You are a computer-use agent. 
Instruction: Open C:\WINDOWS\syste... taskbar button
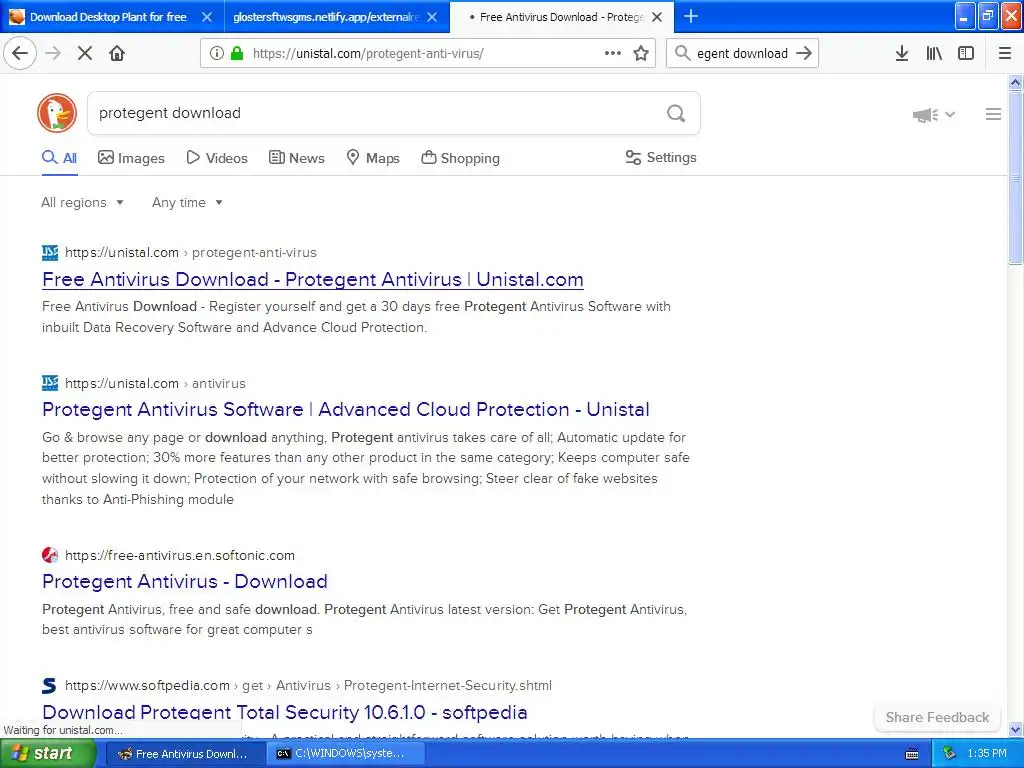click(x=346, y=754)
